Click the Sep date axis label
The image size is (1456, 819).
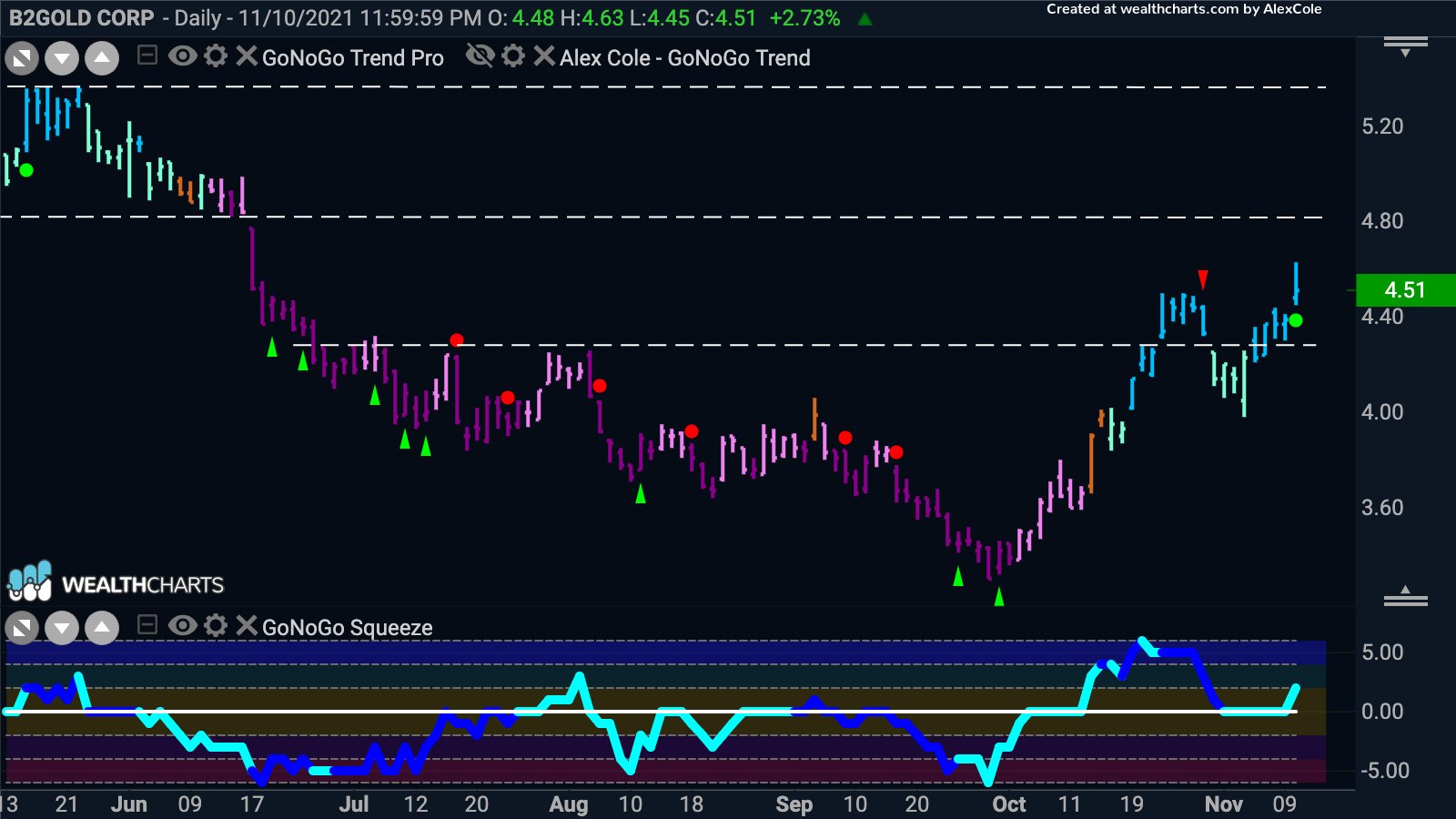point(794,804)
